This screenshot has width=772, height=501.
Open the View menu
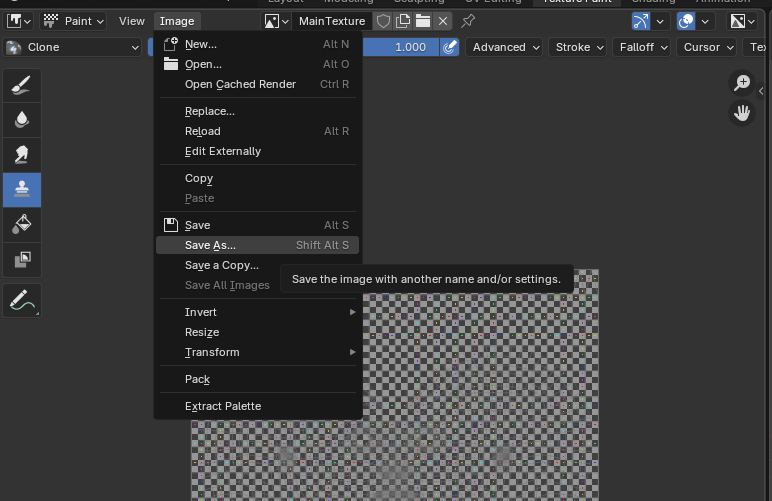coord(131,21)
